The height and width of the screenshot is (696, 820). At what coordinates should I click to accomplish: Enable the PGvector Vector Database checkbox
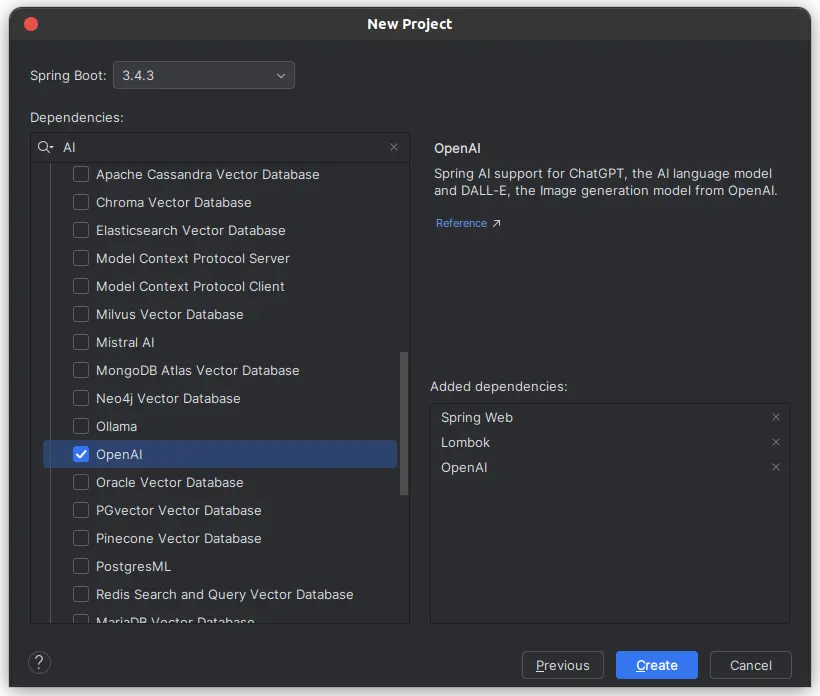click(x=81, y=510)
